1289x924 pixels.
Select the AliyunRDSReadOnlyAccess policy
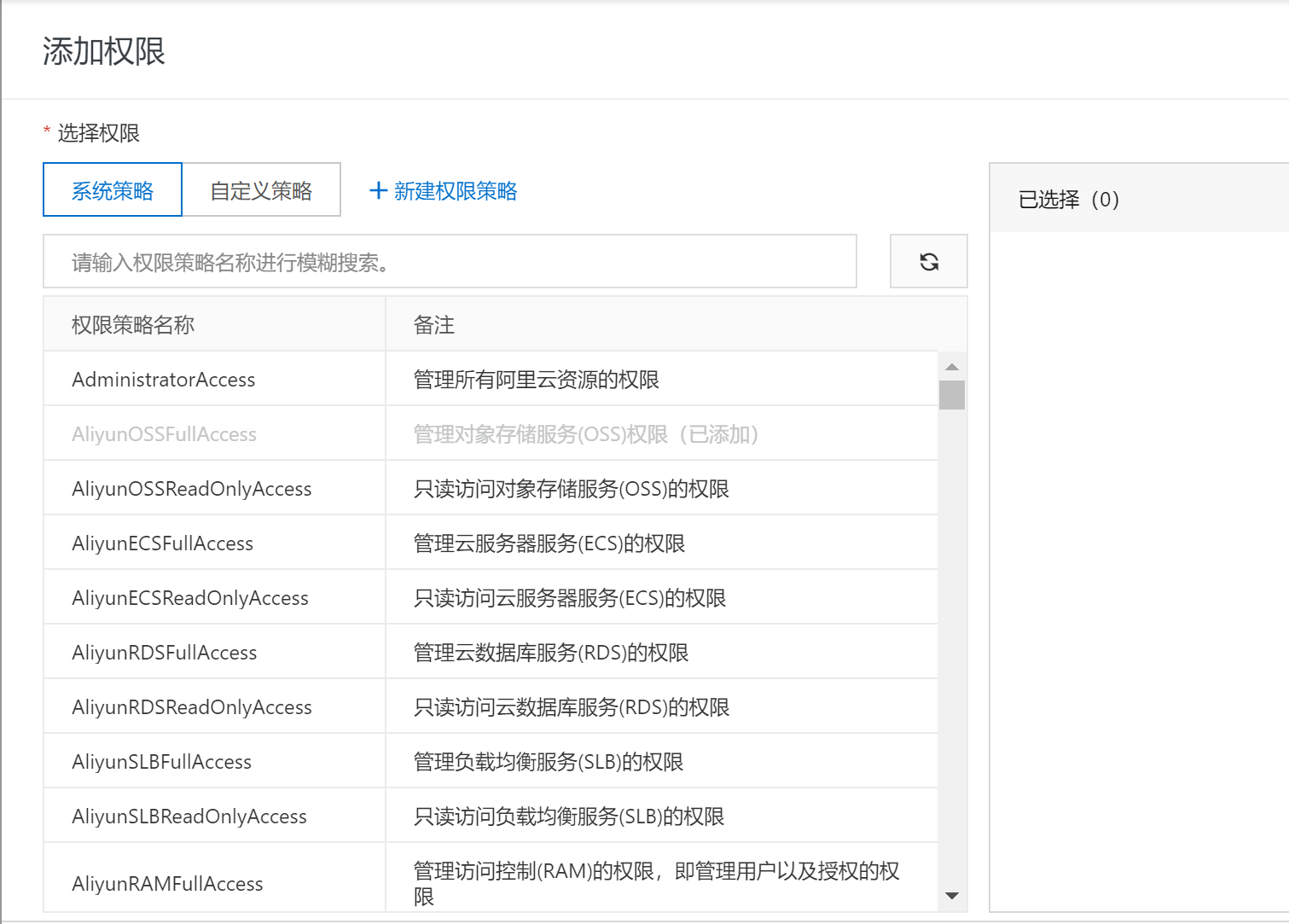(192, 707)
